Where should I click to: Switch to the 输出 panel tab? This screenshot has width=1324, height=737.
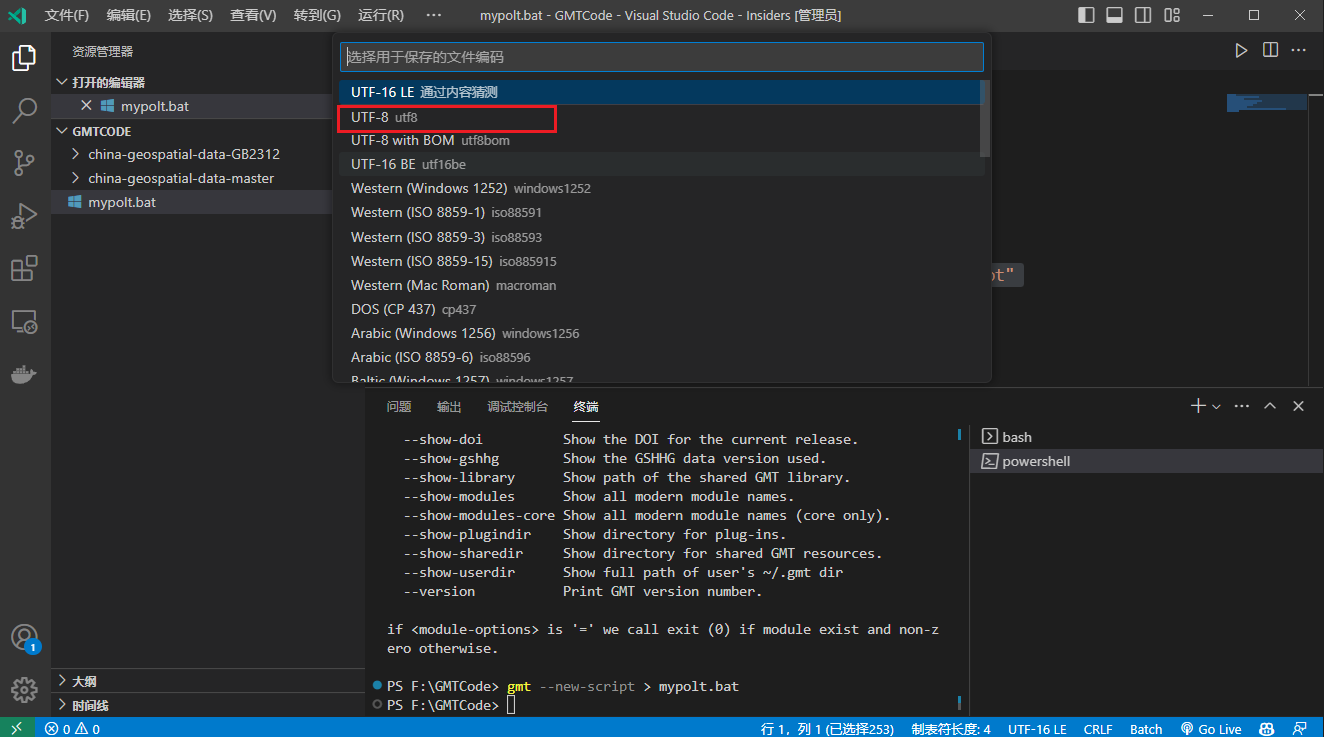click(449, 406)
